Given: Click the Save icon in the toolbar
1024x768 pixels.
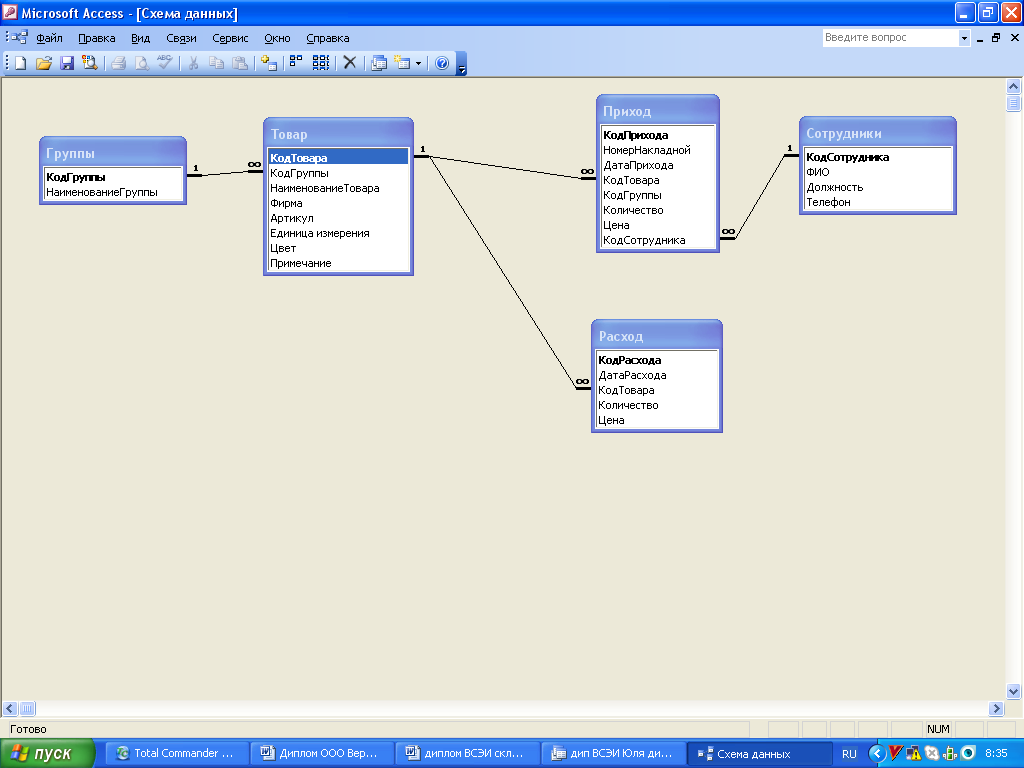Looking at the screenshot, I should [x=67, y=63].
